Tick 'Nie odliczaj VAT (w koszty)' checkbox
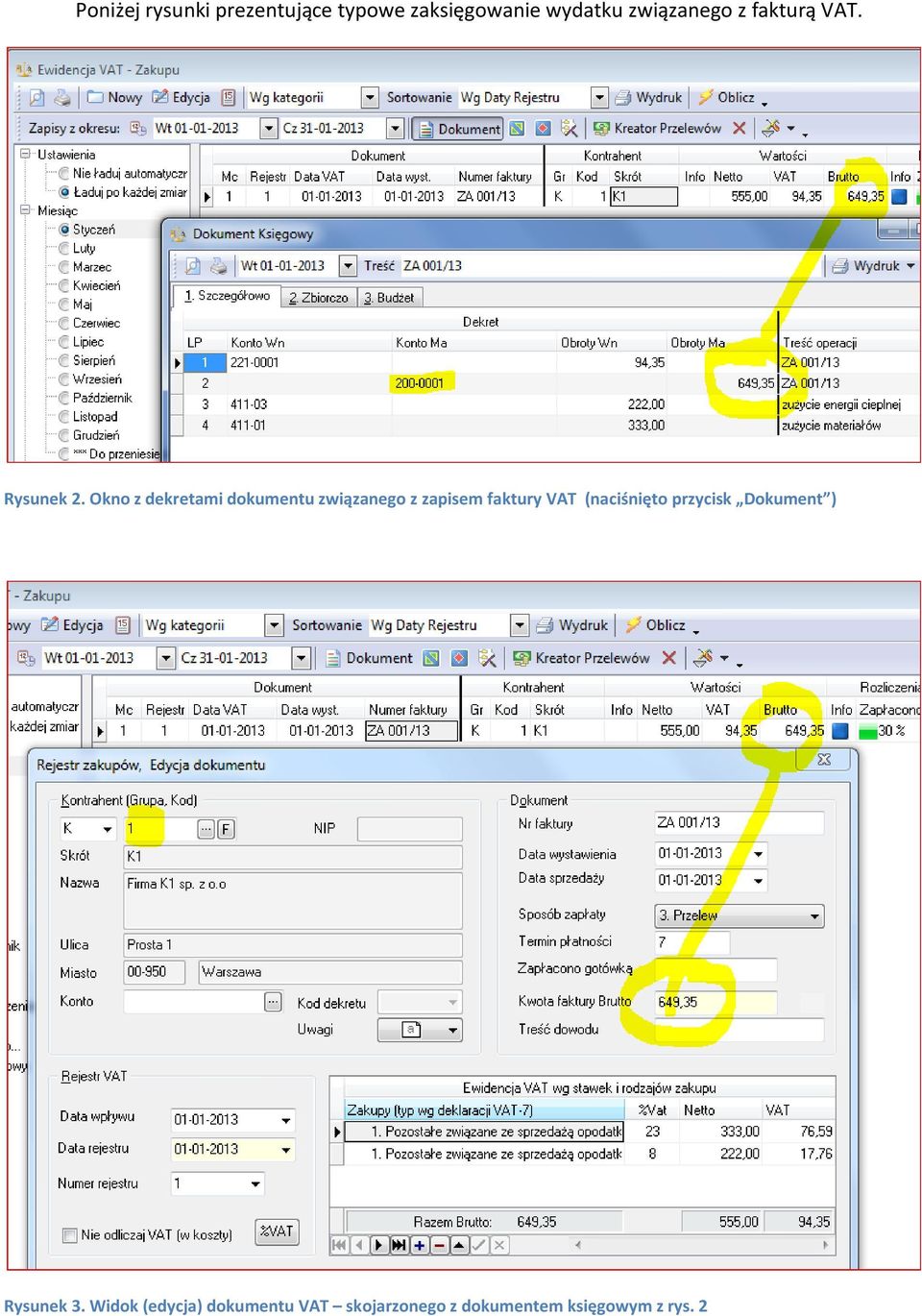922x1316 pixels. click(69, 1235)
